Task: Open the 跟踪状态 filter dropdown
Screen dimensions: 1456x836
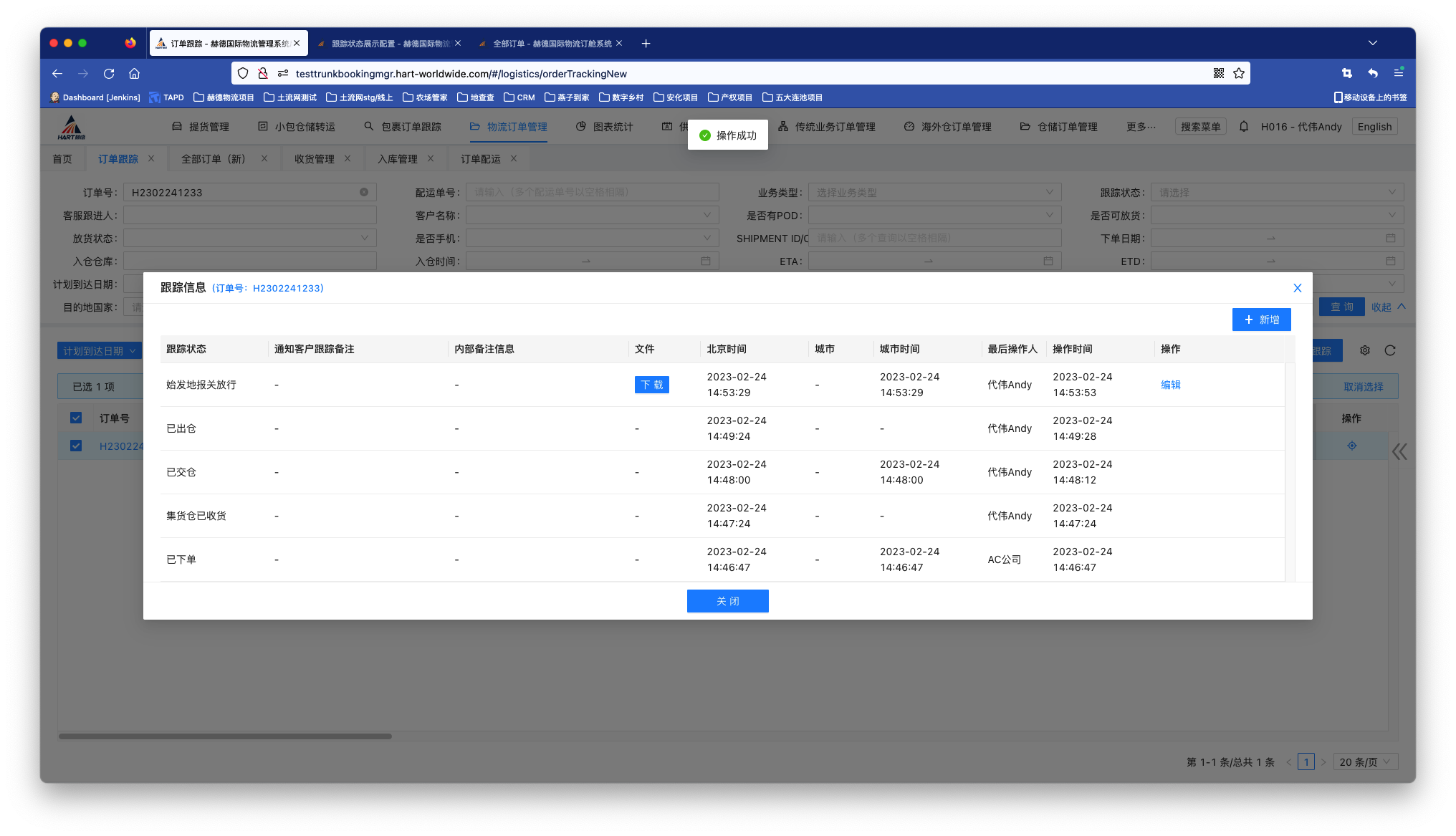Action: tap(1277, 192)
